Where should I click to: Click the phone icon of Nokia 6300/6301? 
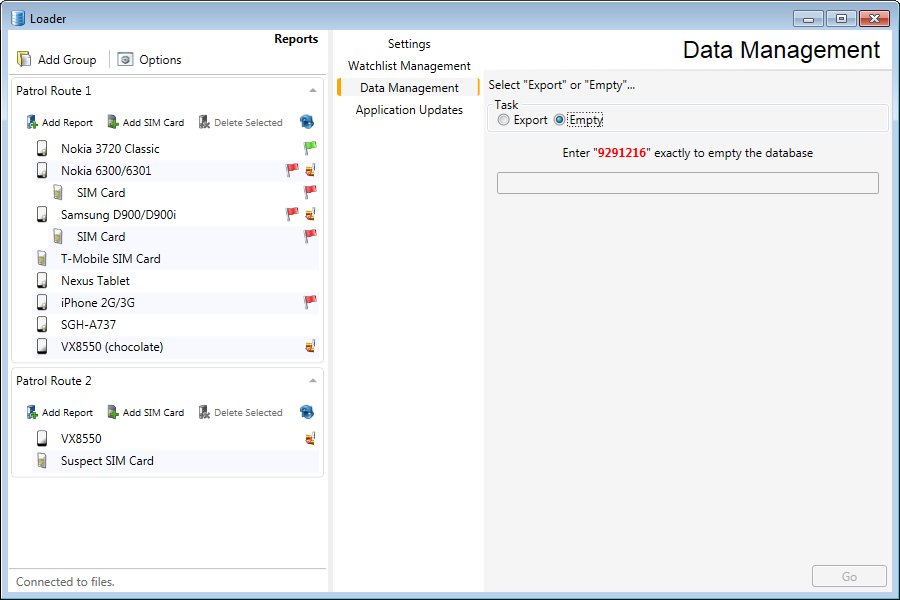click(x=42, y=170)
